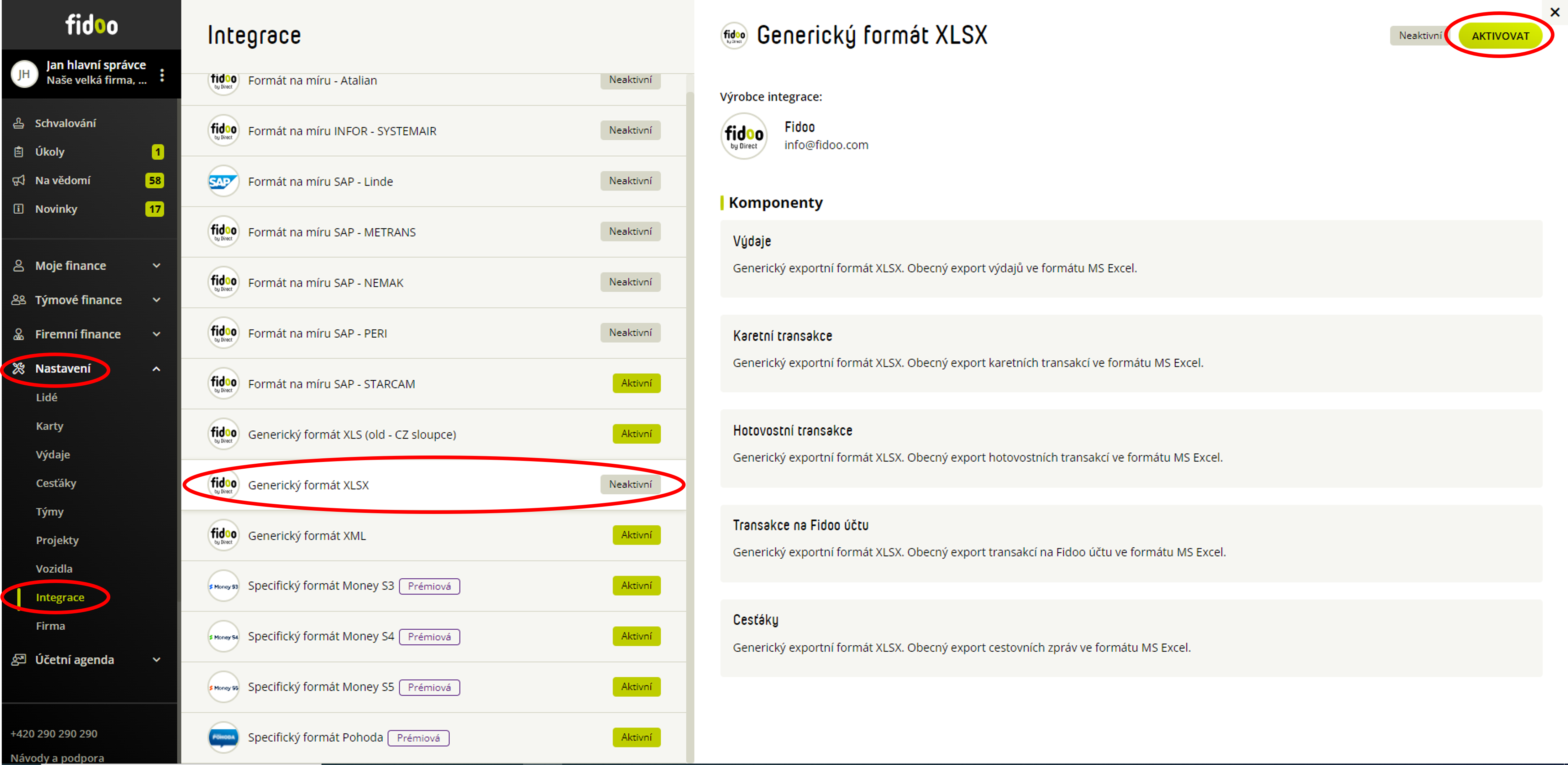Viewport: 1568px width, 765px height.
Task: Click the JH user avatar
Action: pos(24,74)
